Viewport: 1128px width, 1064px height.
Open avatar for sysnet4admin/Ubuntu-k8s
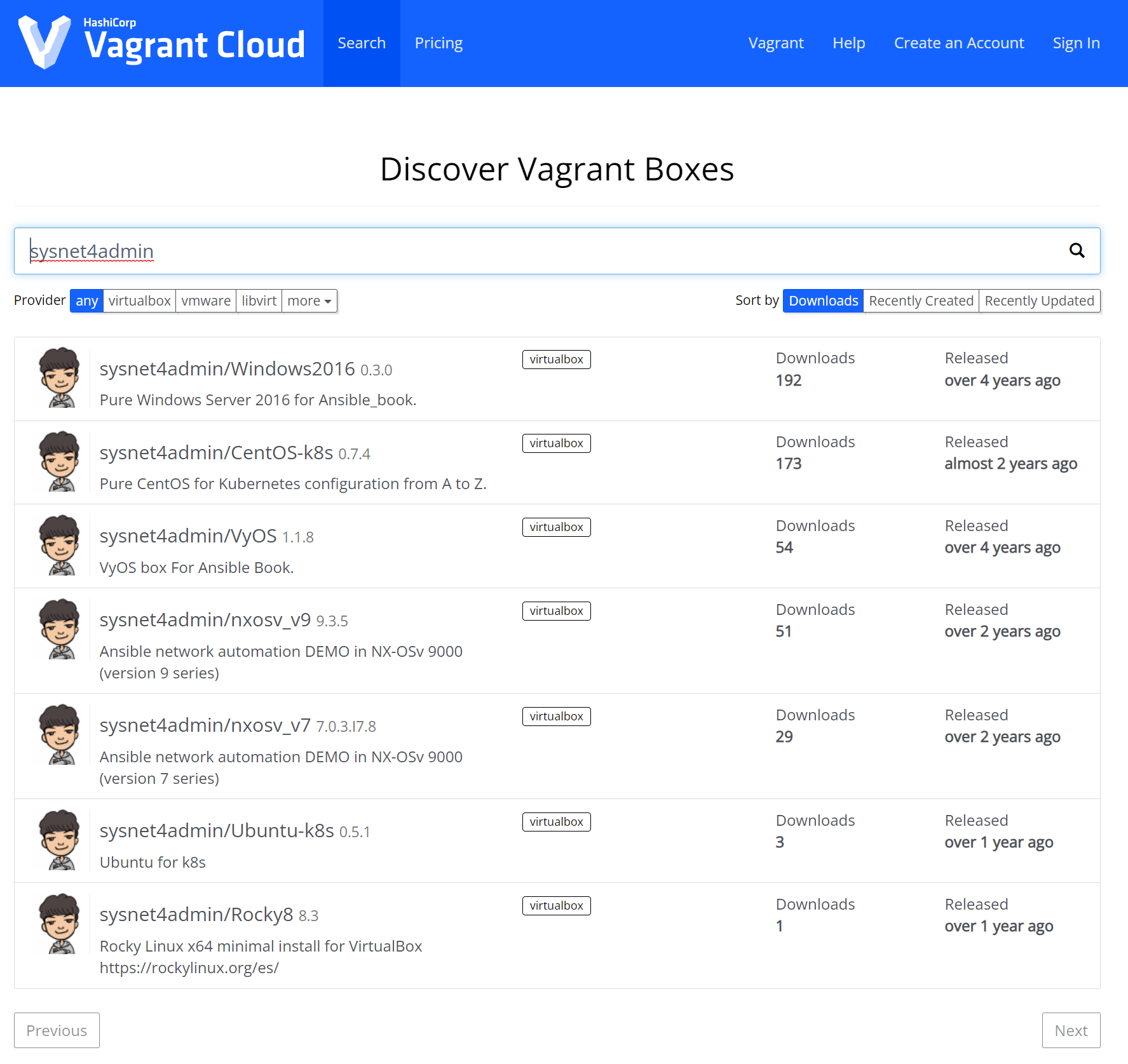(x=60, y=840)
